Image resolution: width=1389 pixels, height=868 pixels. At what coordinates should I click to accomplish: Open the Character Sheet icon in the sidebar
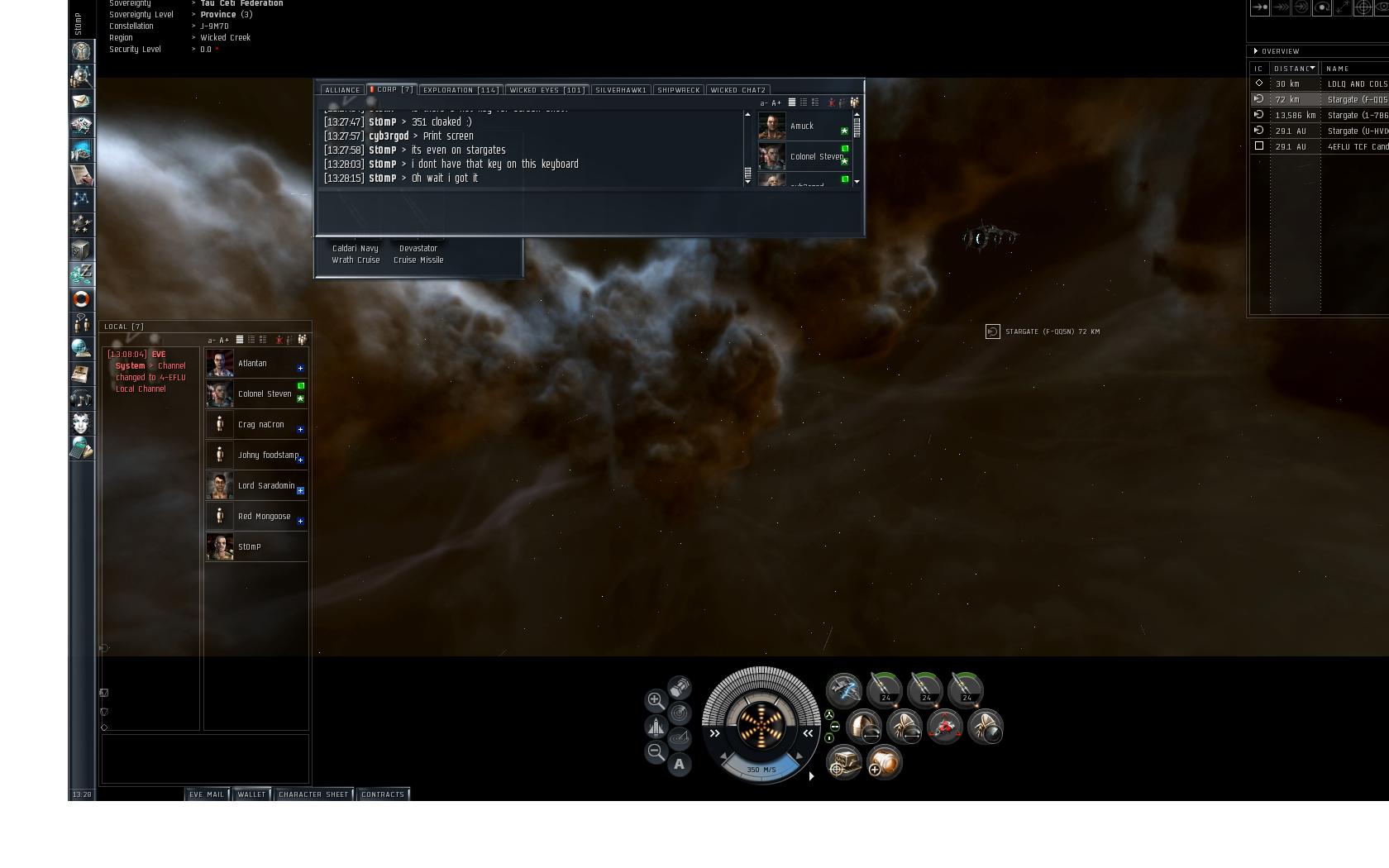(81, 51)
